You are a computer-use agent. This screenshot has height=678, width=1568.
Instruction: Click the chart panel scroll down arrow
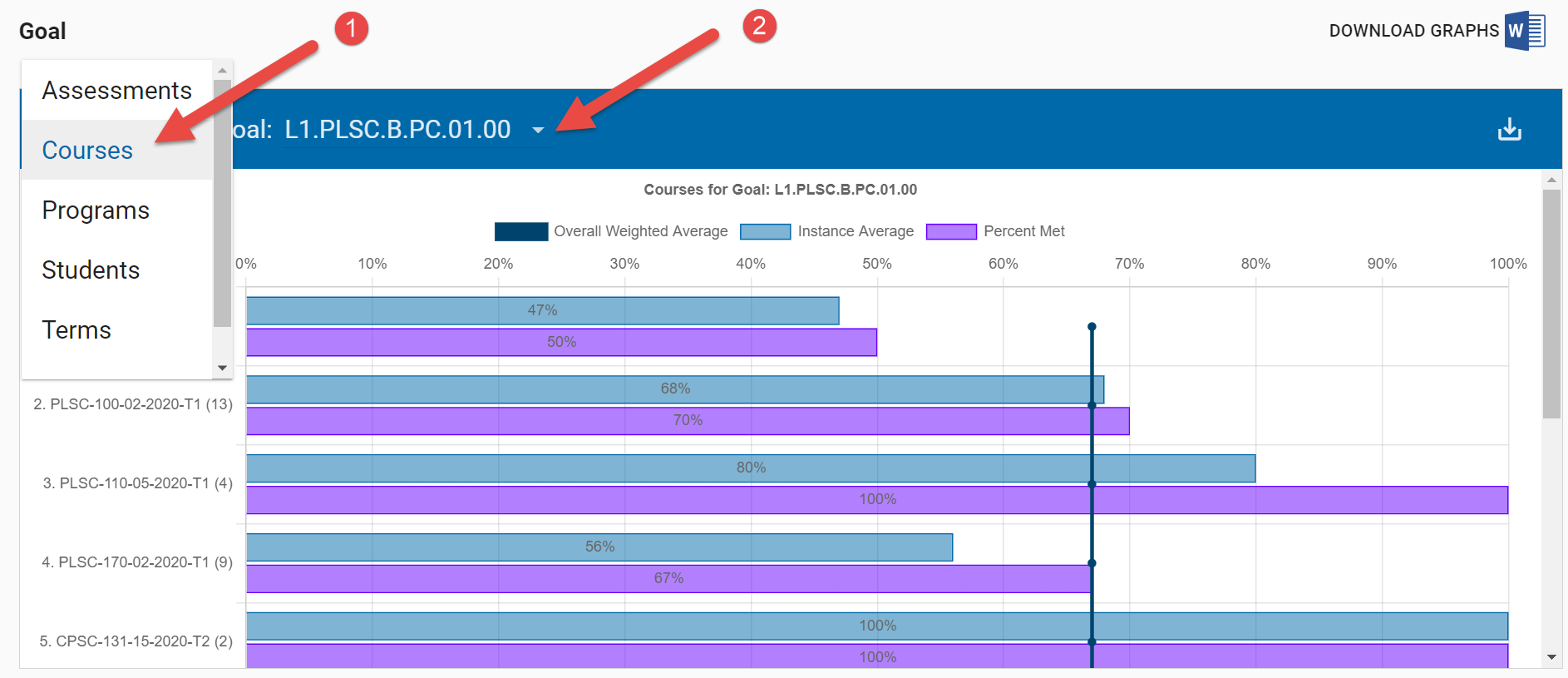[1551, 656]
